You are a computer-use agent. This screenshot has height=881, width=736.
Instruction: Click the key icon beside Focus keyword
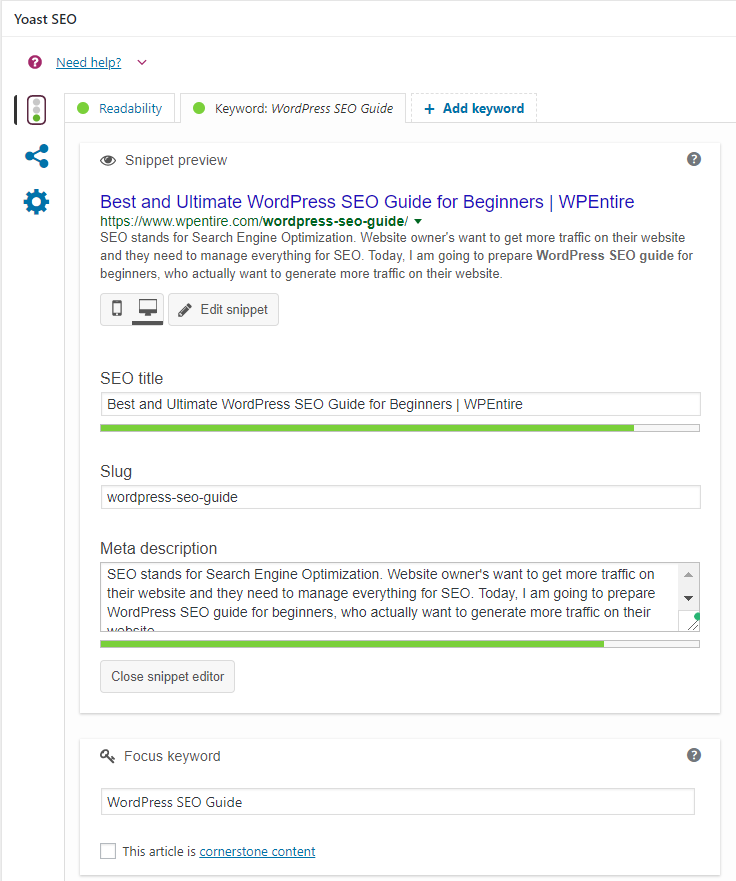107,756
